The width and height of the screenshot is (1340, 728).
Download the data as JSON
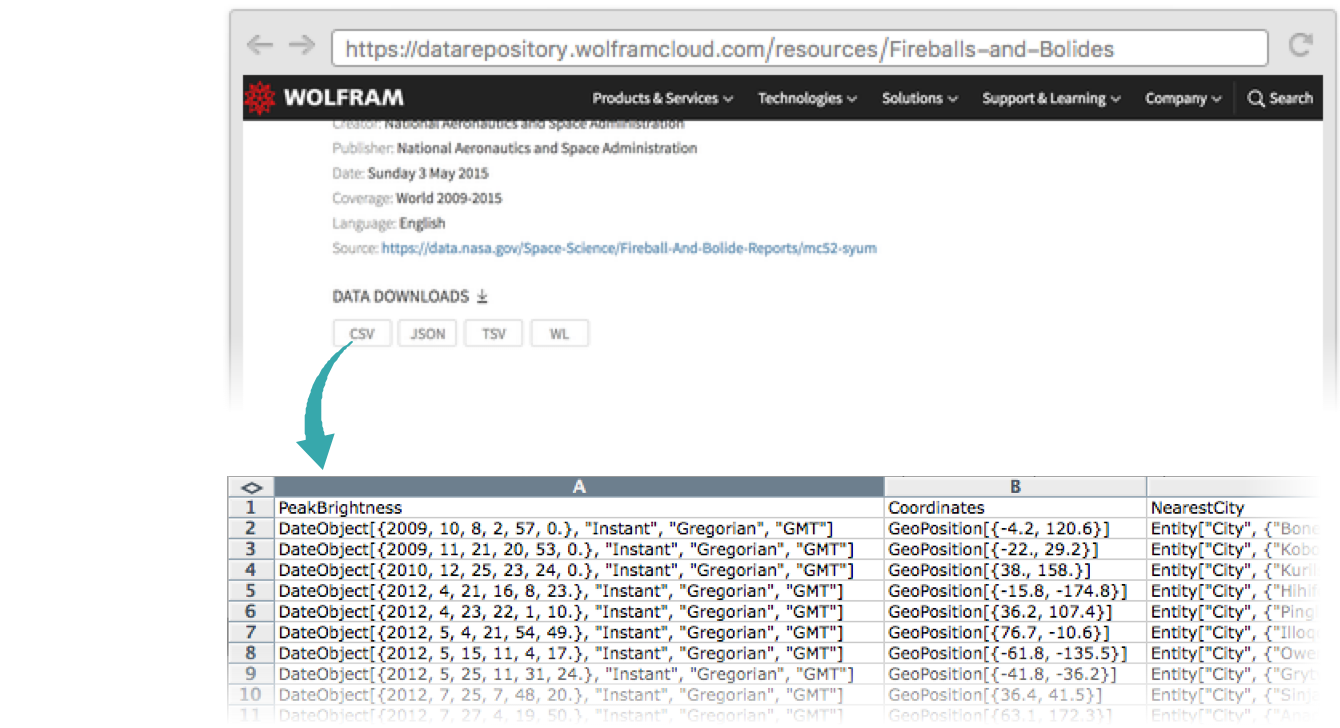coord(428,334)
